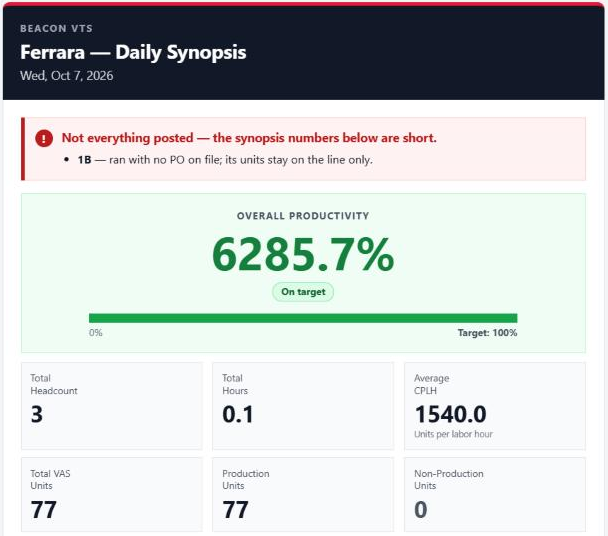Click the Not everything posted warning headline

[x=249, y=138]
